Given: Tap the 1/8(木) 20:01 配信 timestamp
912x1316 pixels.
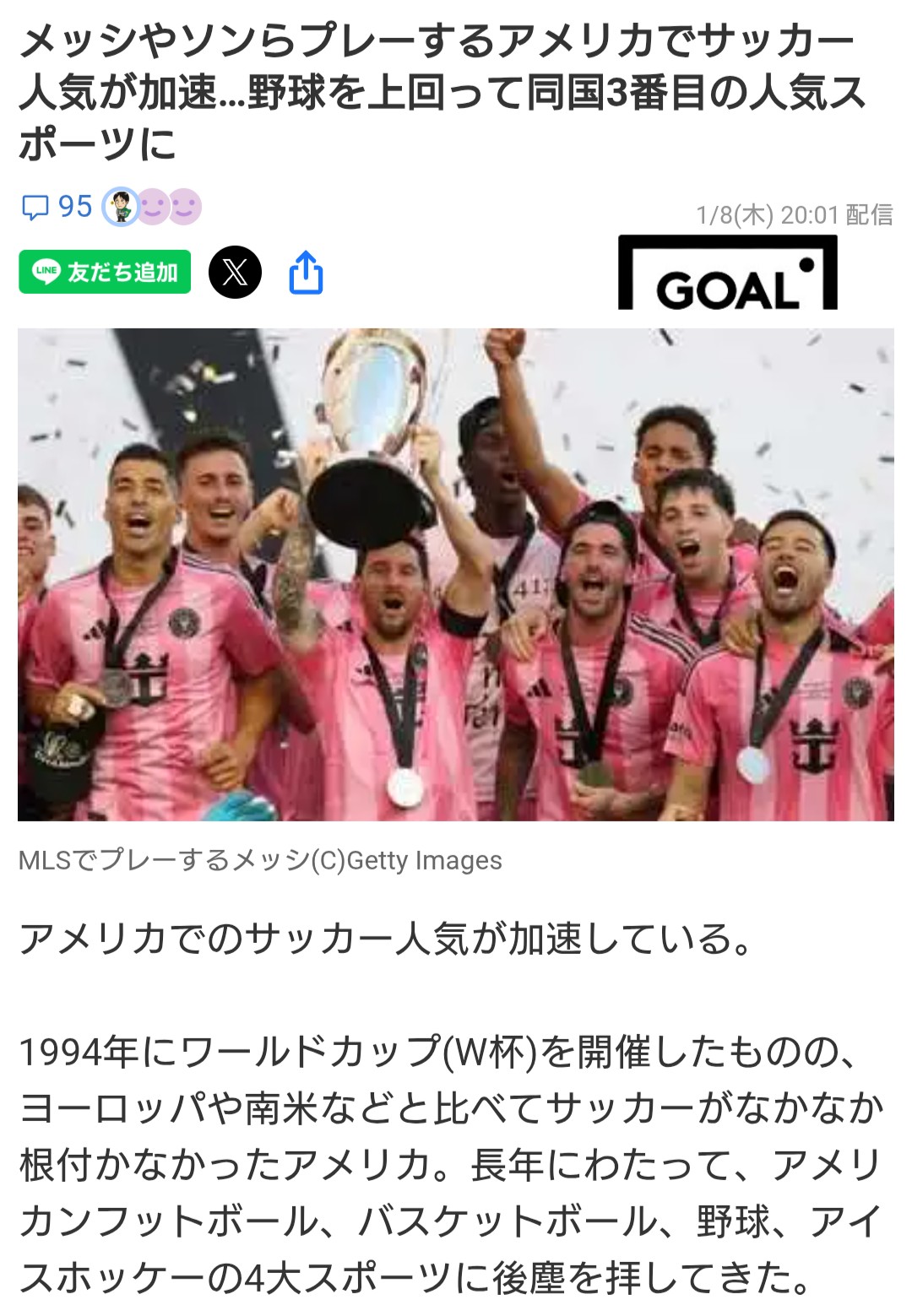Looking at the screenshot, I should click(794, 215).
